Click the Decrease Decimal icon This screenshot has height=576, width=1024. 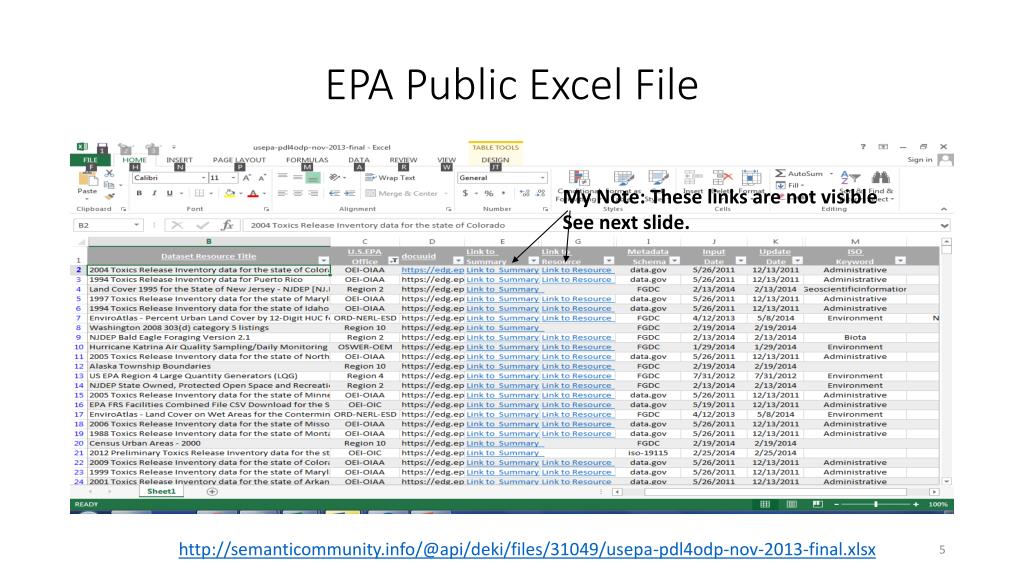pos(541,193)
